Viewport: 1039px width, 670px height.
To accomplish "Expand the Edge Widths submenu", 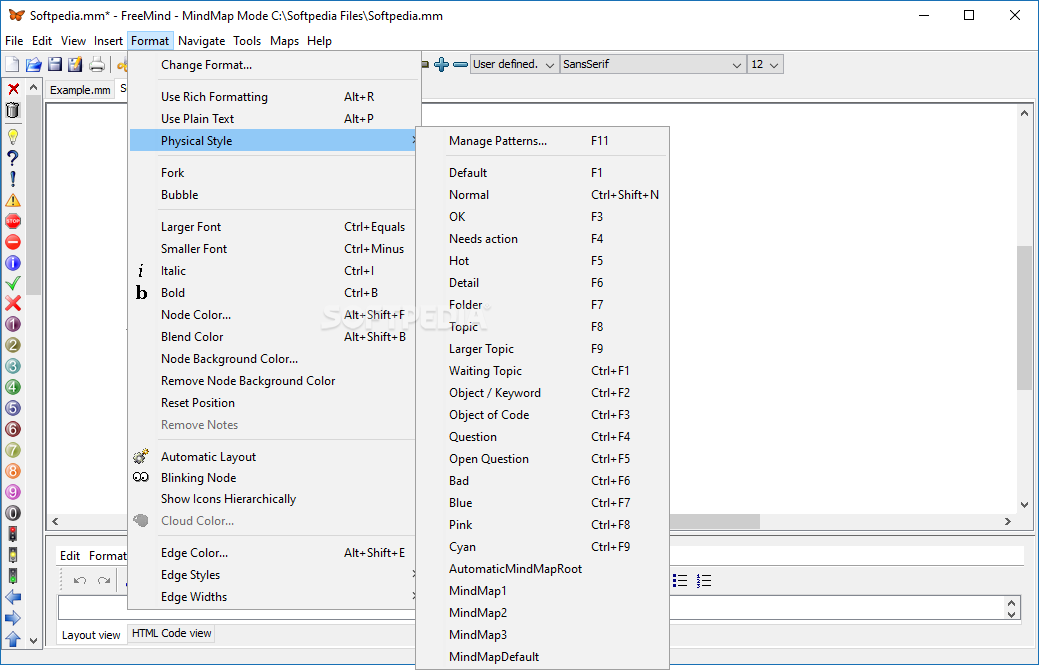I will click(273, 596).
